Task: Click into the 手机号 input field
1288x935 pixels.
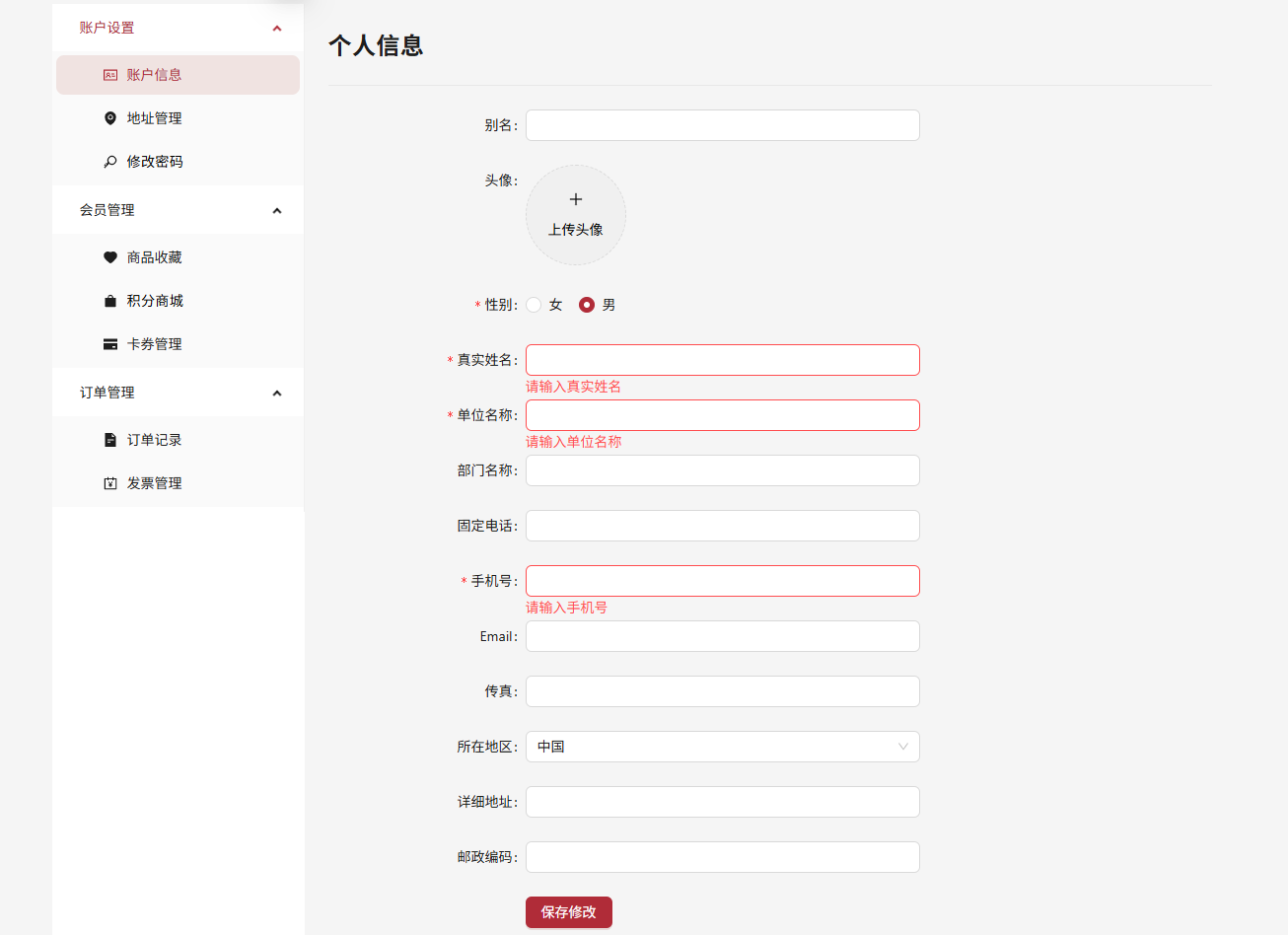Action: pyautogui.click(x=722, y=581)
